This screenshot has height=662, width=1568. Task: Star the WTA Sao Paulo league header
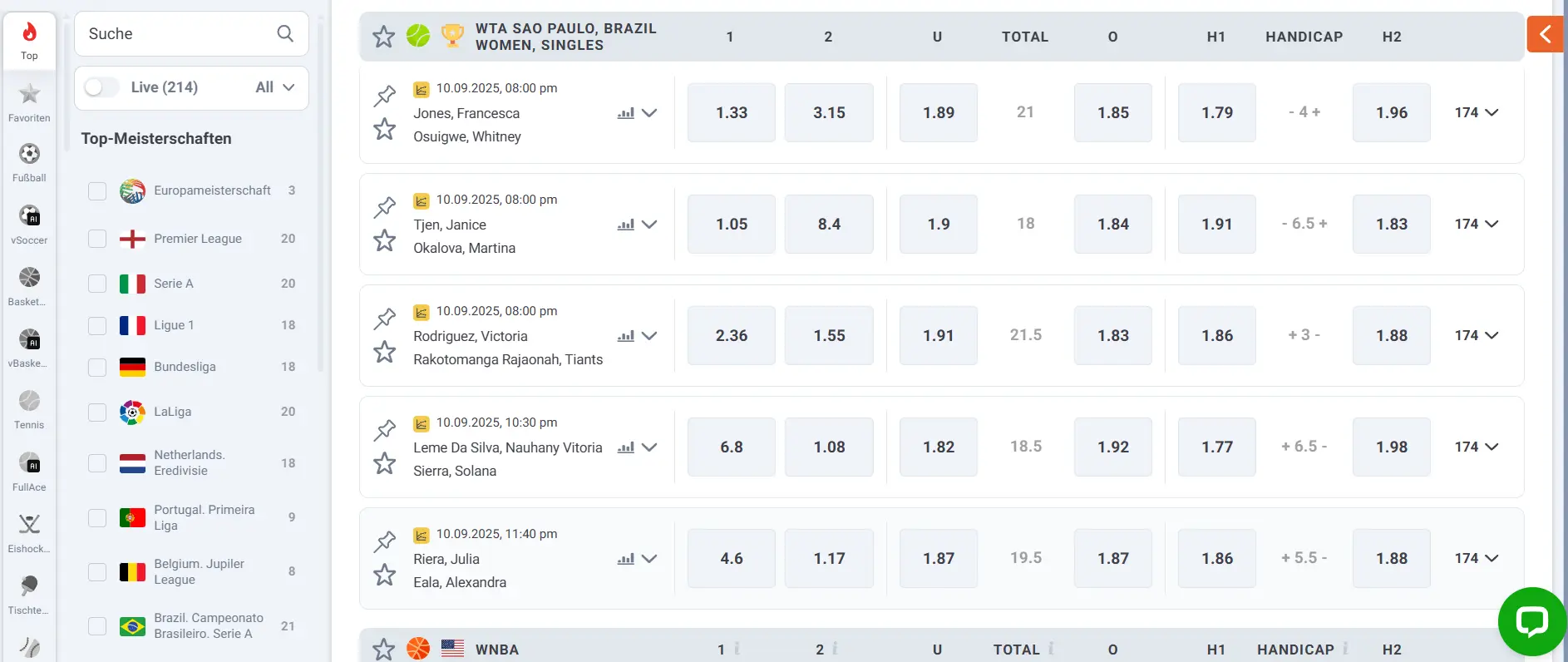383,37
